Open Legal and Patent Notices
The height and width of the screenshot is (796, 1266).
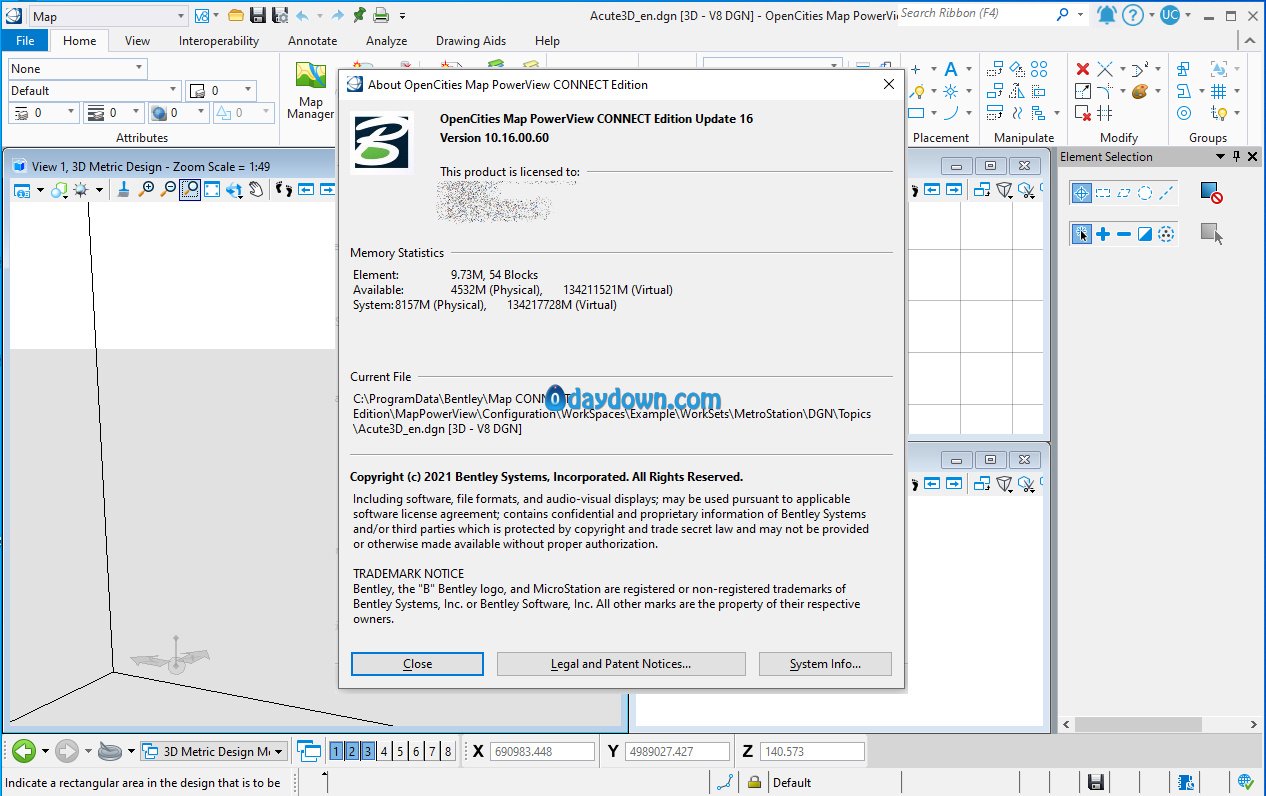621,664
